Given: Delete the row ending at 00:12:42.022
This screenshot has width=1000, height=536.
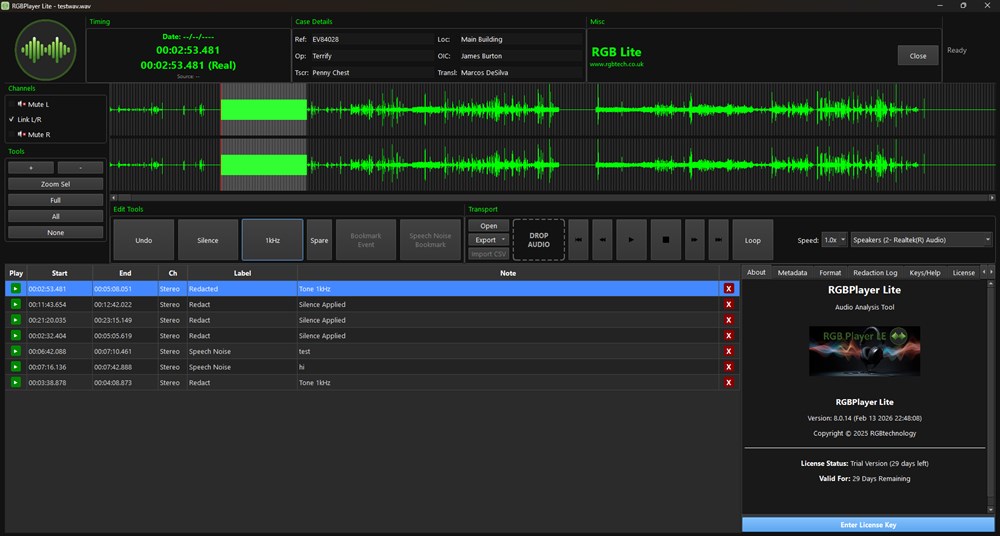Looking at the screenshot, I should coord(729,304).
